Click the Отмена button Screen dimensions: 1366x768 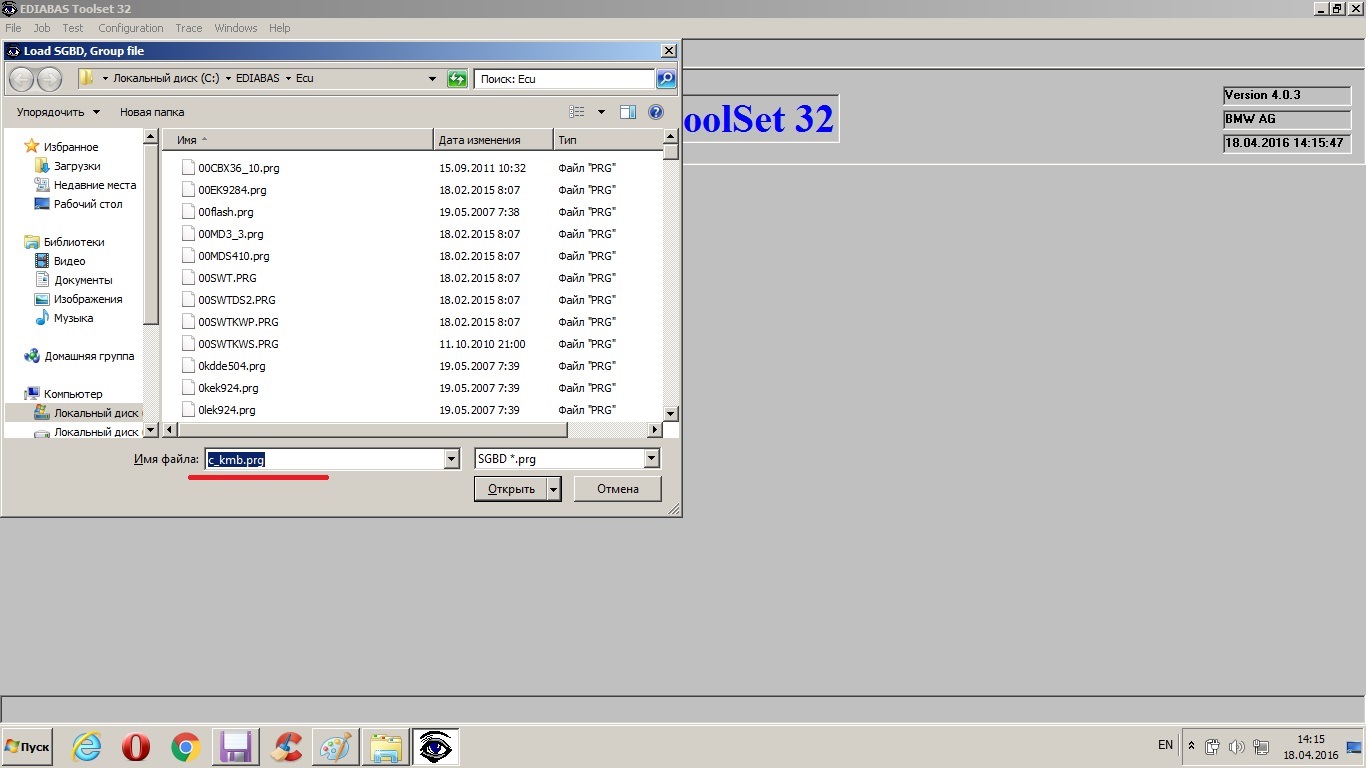click(x=618, y=489)
